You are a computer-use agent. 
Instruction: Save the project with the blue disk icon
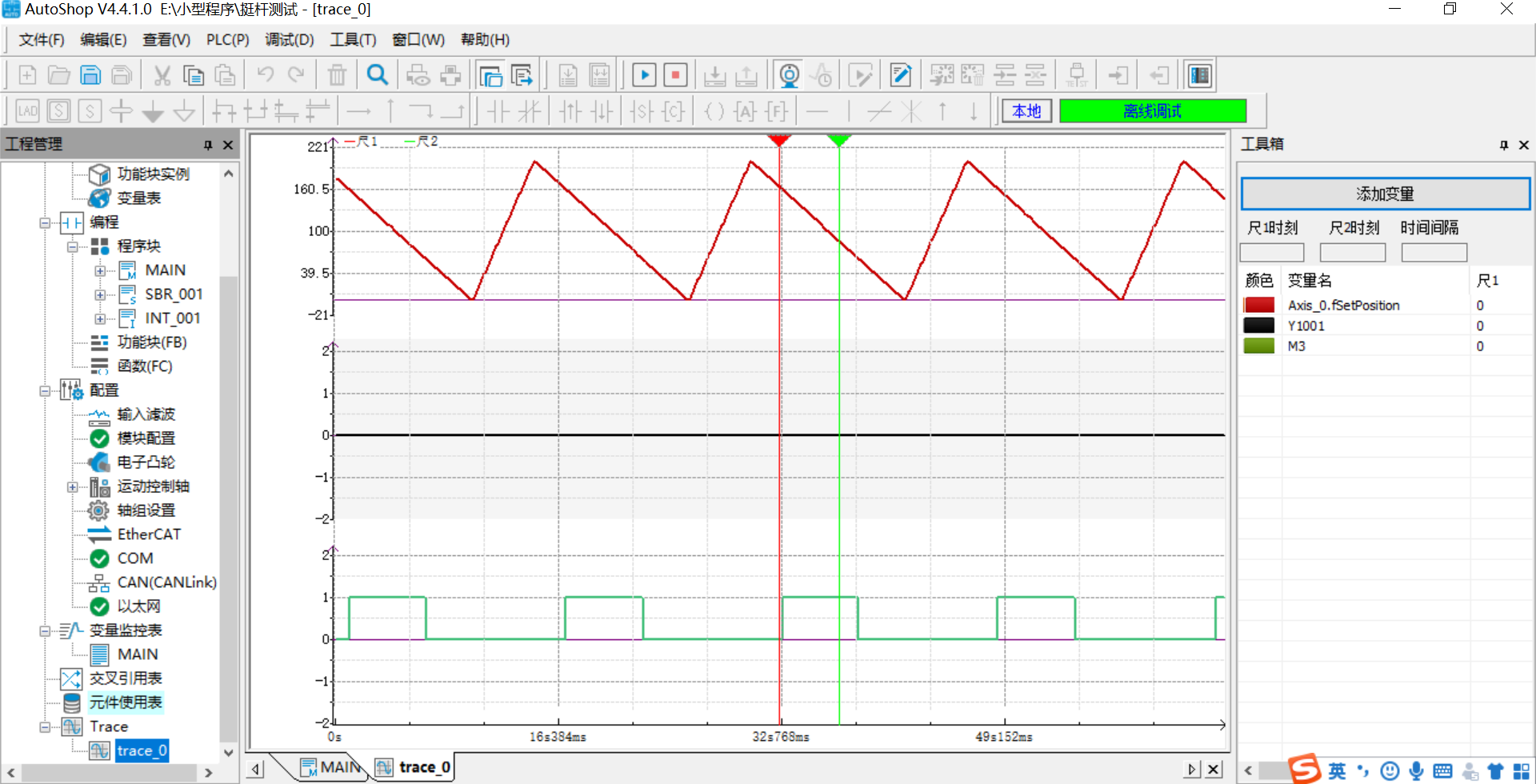point(90,75)
